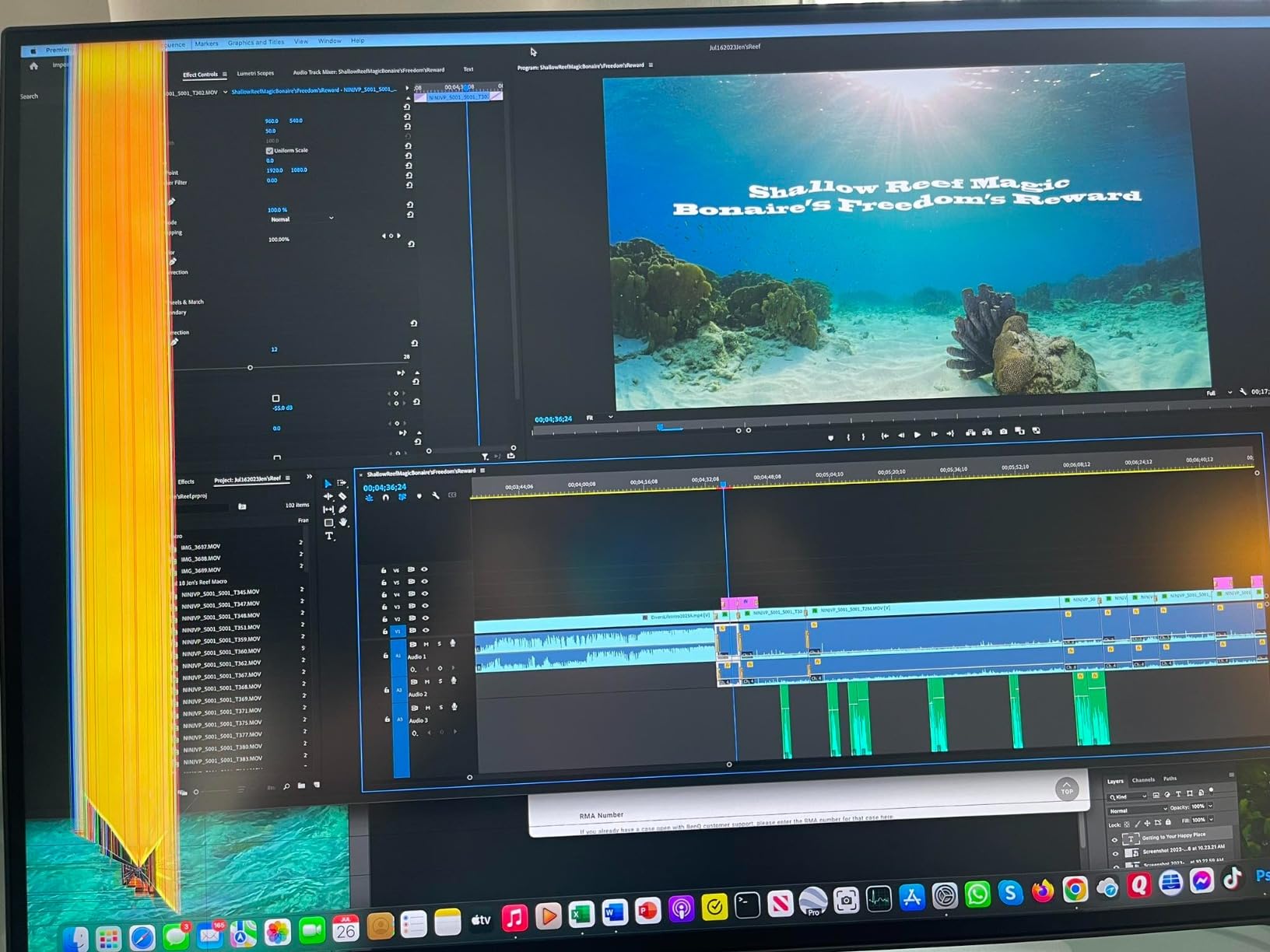Click the camera Export Frame icon in Program monitor
This screenshot has width=1270, height=952.
(1003, 431)
